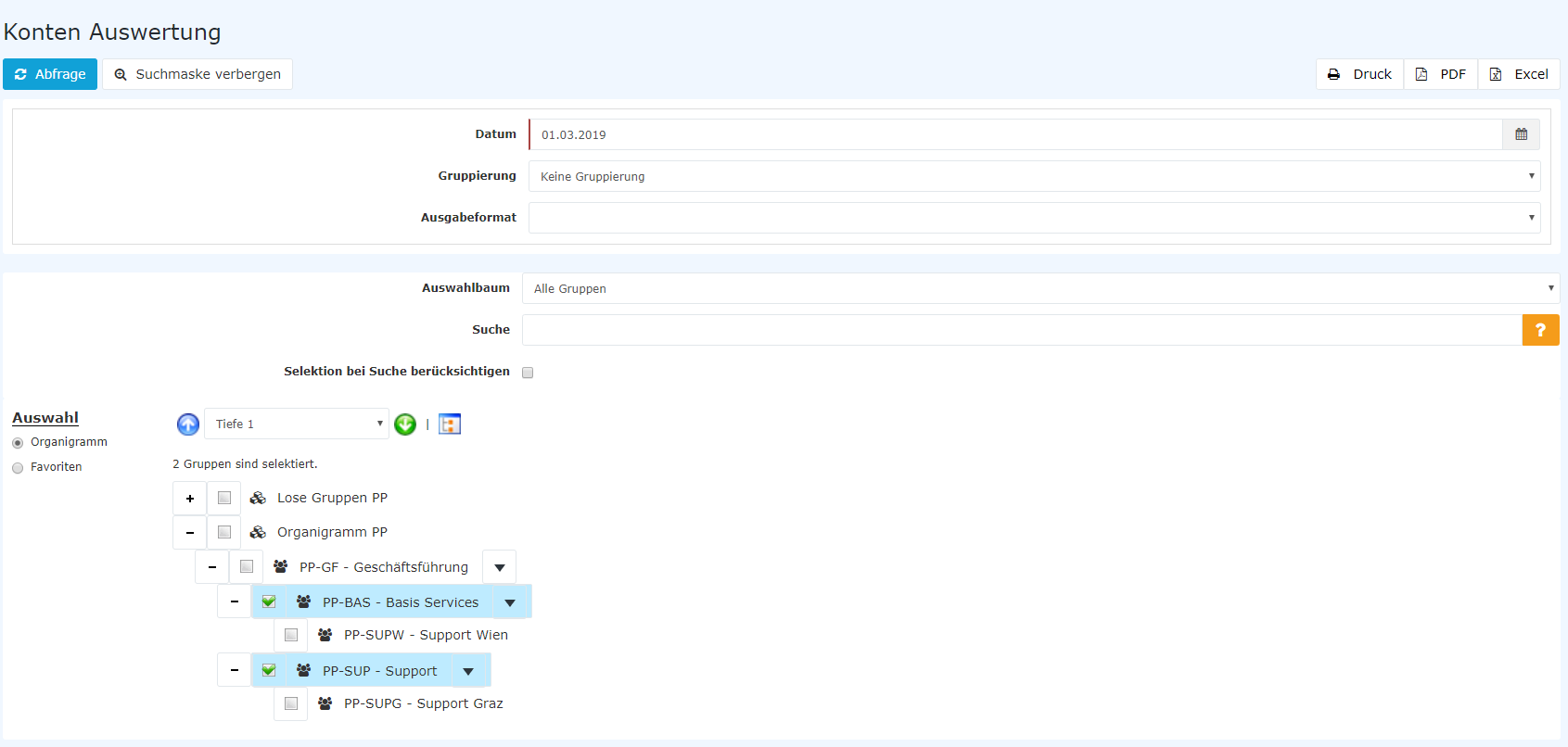Click the PP-GF Geschäftsführung people icon
1568x747 pixels.
pyautogui.click(x=280, y=566)
